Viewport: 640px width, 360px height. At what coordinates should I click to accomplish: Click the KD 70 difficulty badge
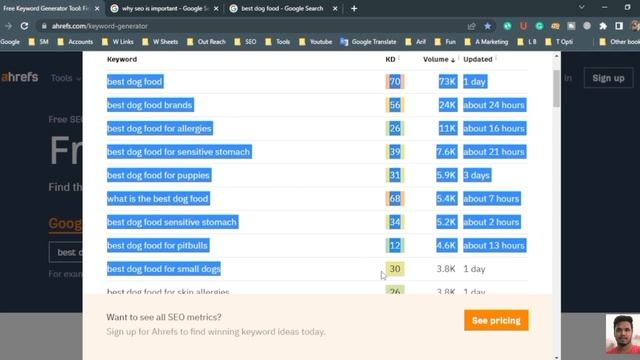395,82
